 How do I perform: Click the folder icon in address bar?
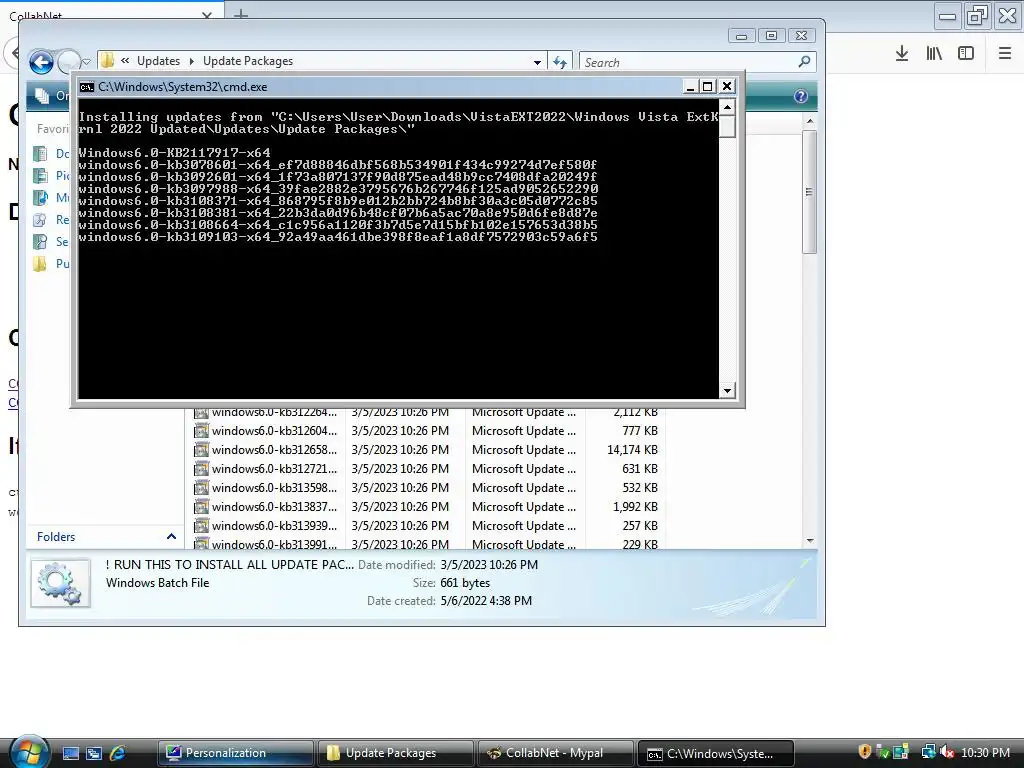[x=108, y=61]
